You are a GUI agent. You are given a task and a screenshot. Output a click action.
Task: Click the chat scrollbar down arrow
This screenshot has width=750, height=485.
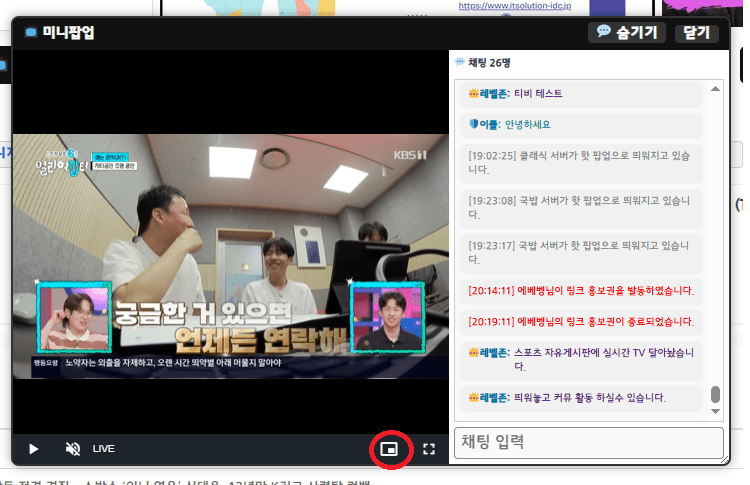point(716,411)
